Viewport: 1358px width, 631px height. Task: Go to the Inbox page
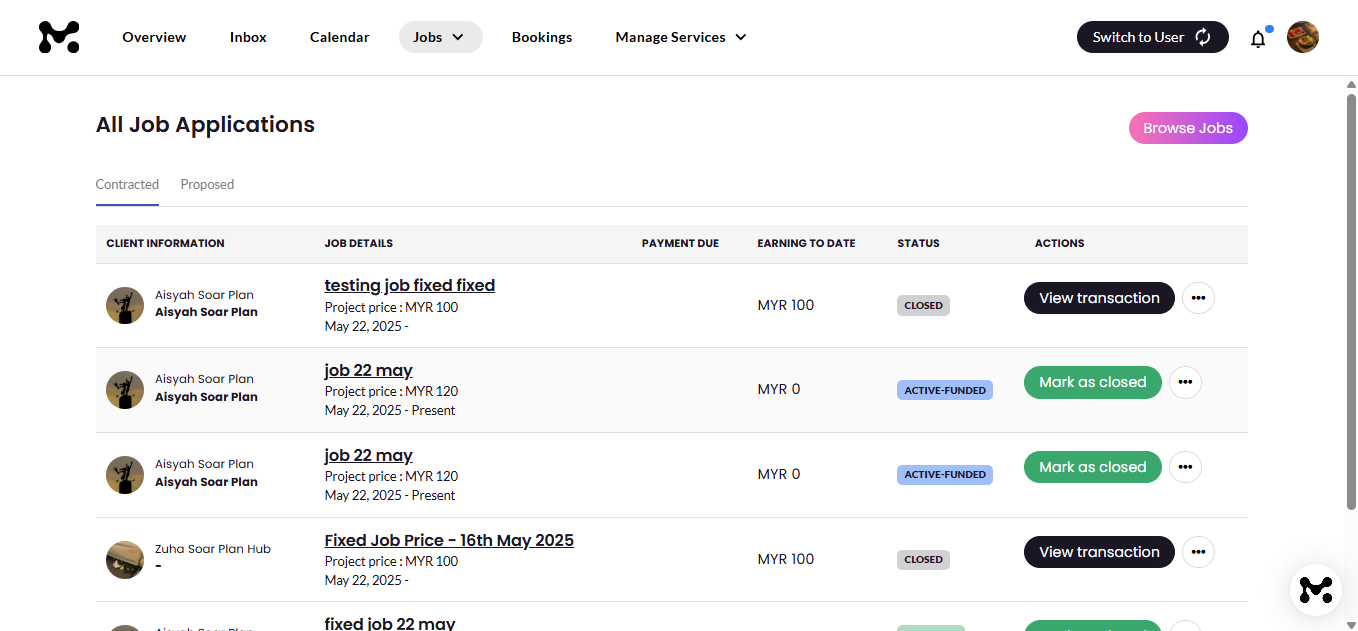248,37
